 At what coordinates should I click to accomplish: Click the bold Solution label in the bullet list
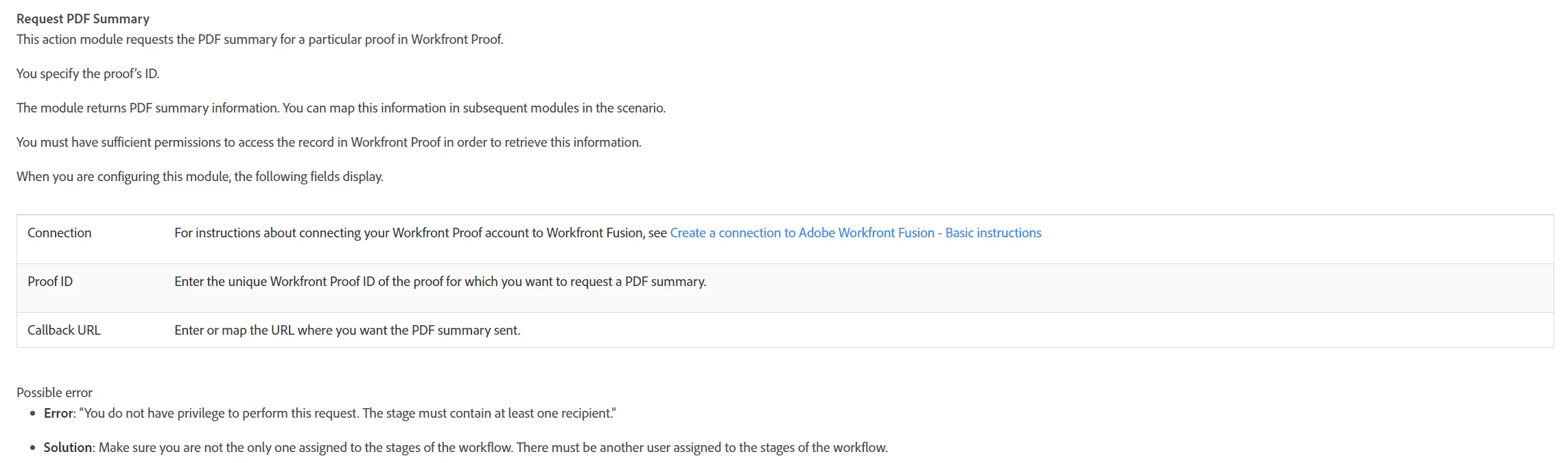[68, 448]
